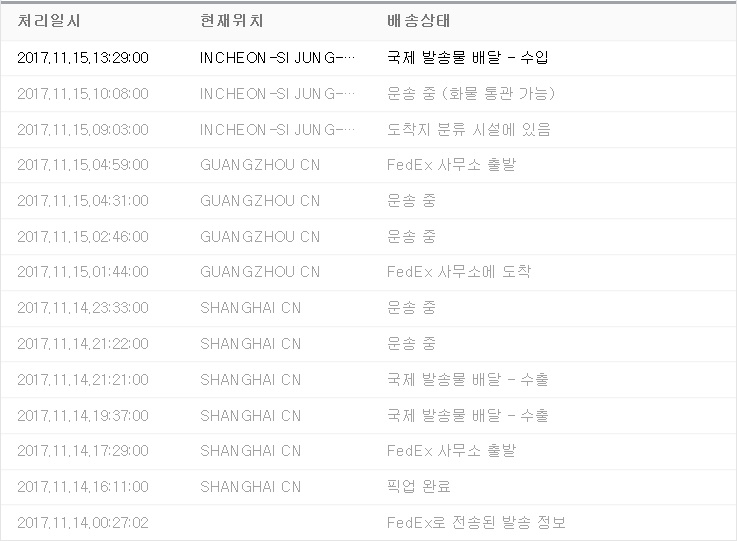
Task: Select the 2017.11.14.00:27:02 timestamp
Action: [83, 523]
